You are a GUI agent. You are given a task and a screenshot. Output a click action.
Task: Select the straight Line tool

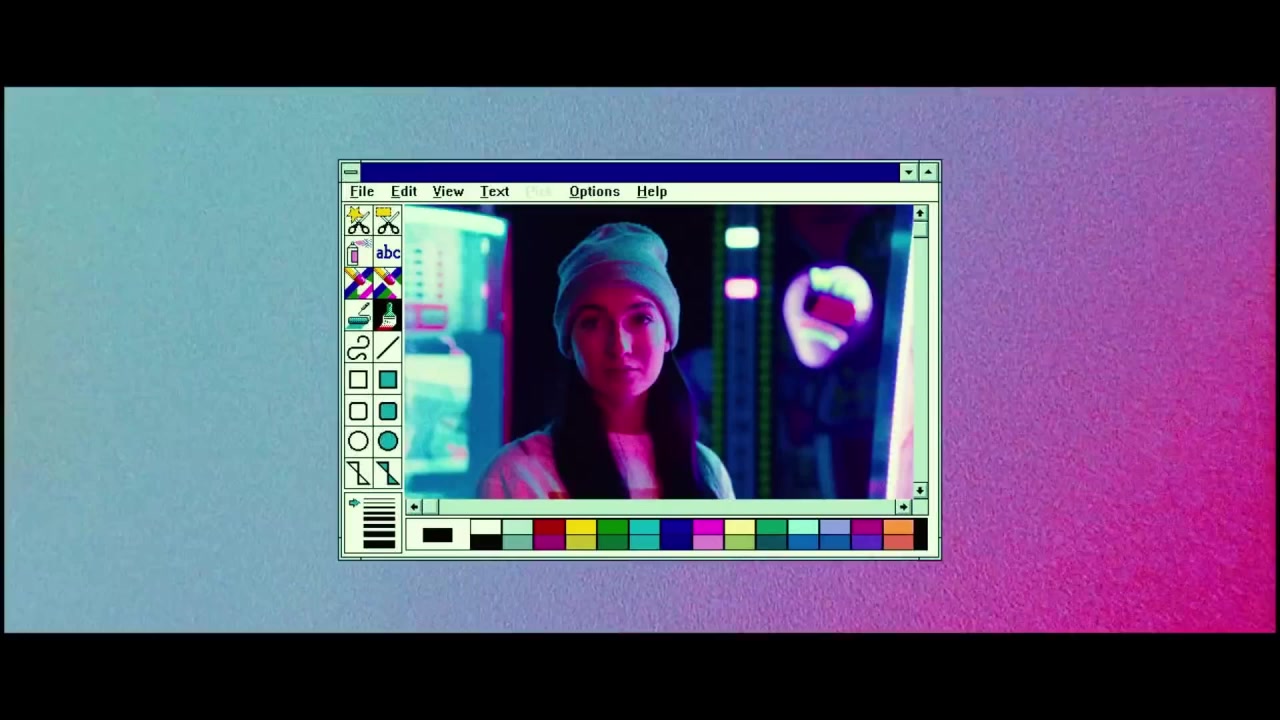coord(388,348)
